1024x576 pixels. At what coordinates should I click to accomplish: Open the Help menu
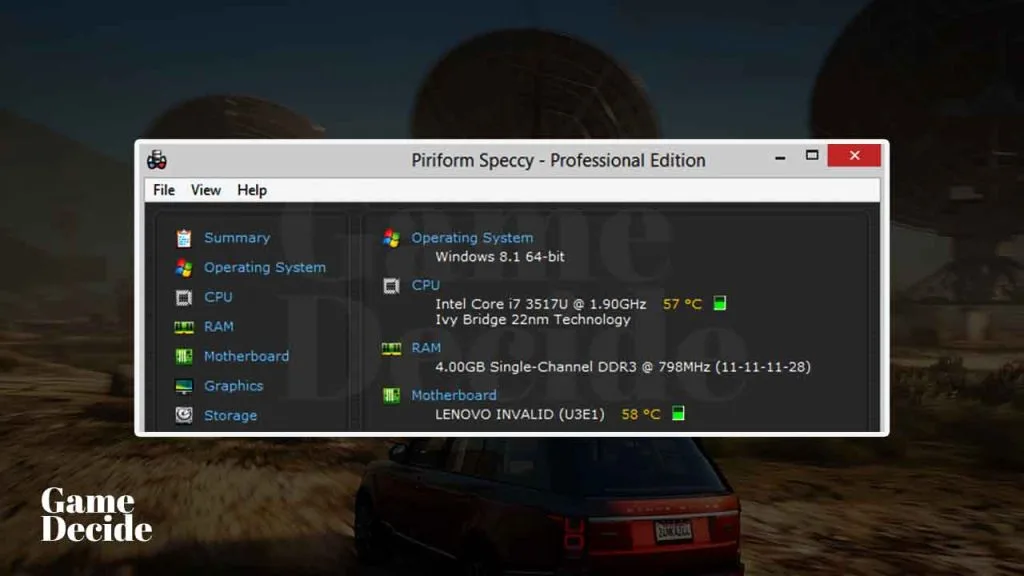click(252, 190)
